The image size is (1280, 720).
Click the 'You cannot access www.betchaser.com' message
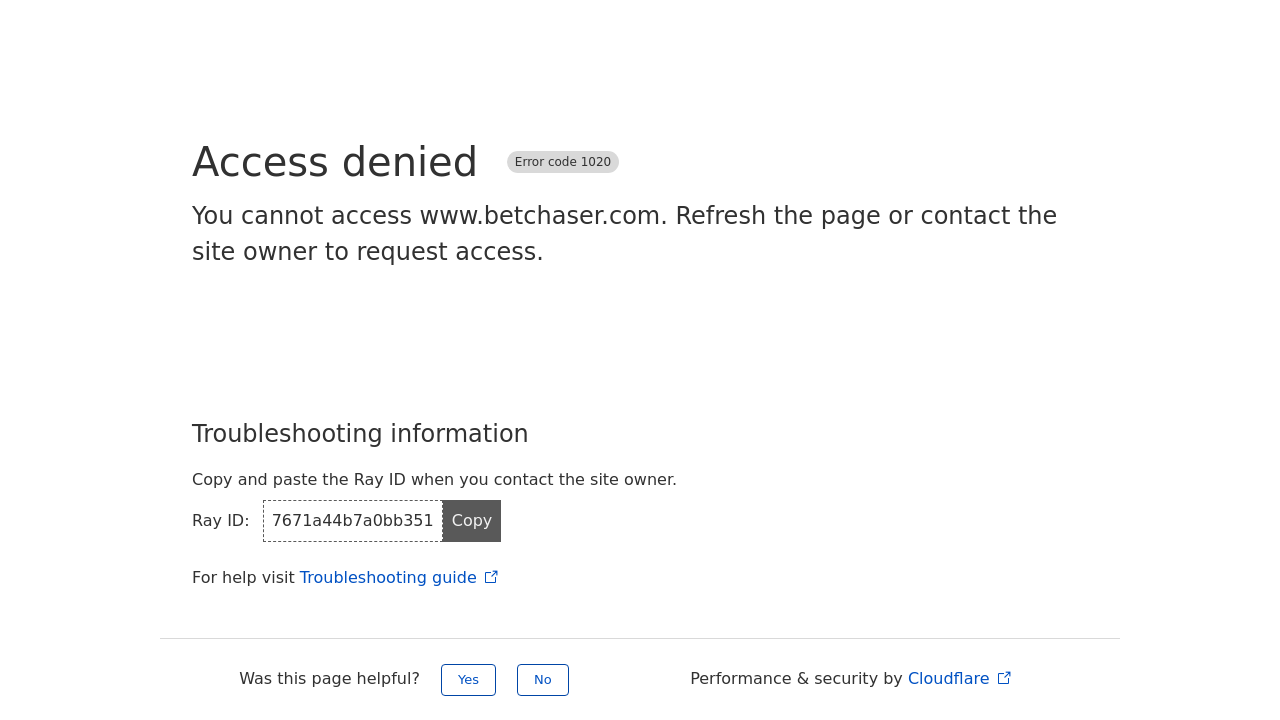(624, 234)
